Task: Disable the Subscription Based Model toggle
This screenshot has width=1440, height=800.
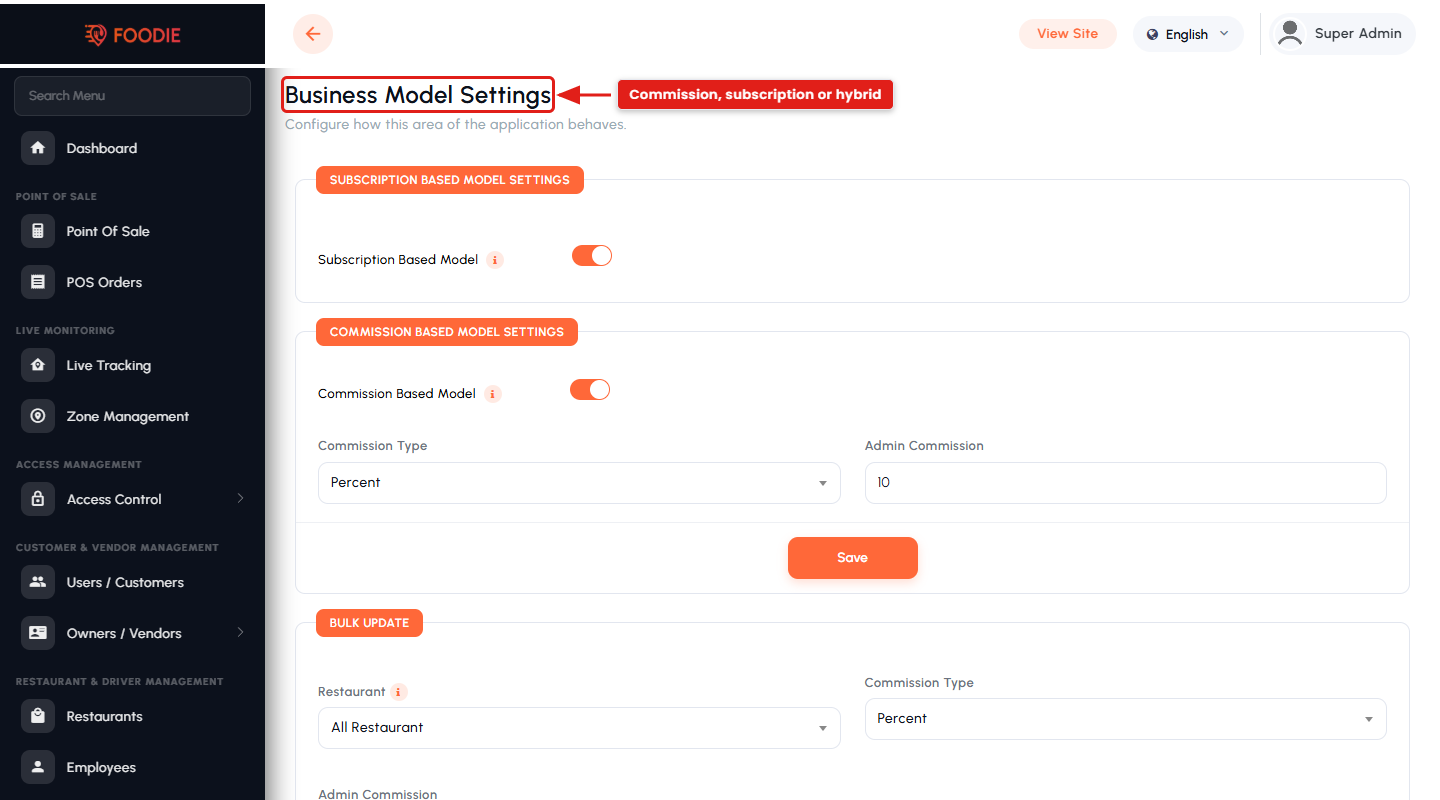Action: pyautogui.click(x=592, y=256)
